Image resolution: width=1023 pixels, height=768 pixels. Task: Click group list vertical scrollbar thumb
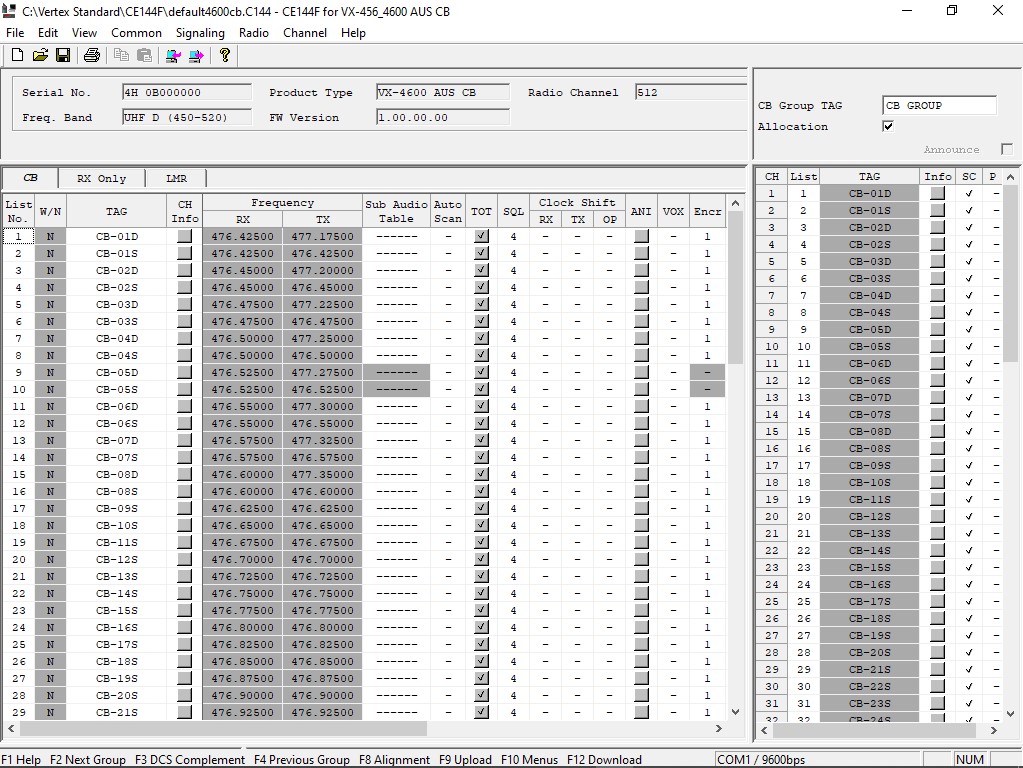(x=1010, y=274)
